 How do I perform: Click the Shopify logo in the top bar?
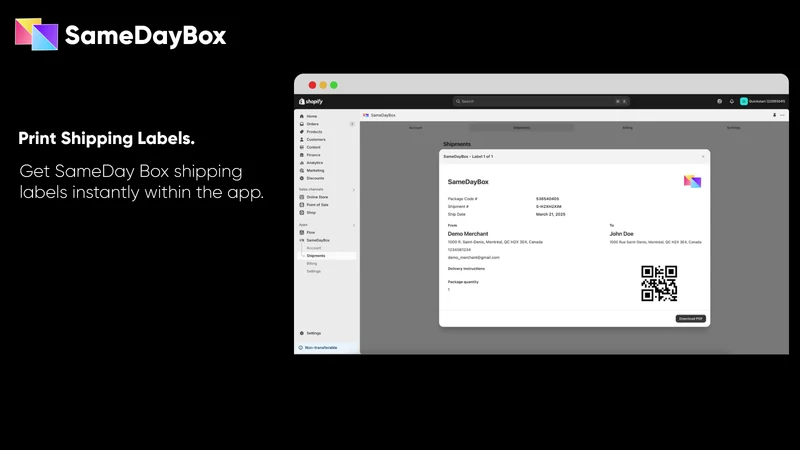311,102
